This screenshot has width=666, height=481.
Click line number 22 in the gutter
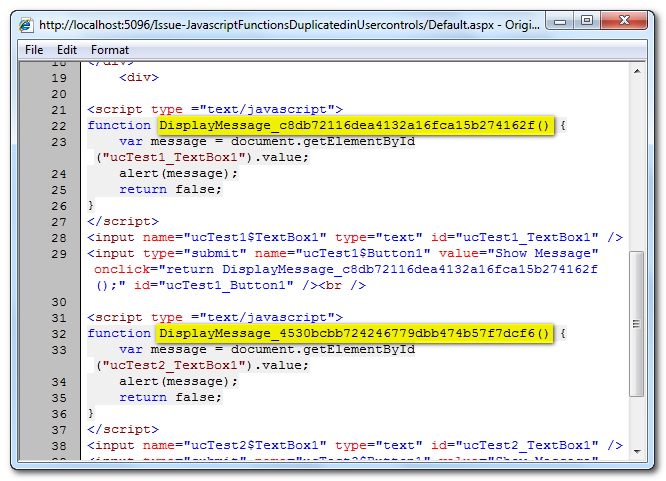pos(57,125)
